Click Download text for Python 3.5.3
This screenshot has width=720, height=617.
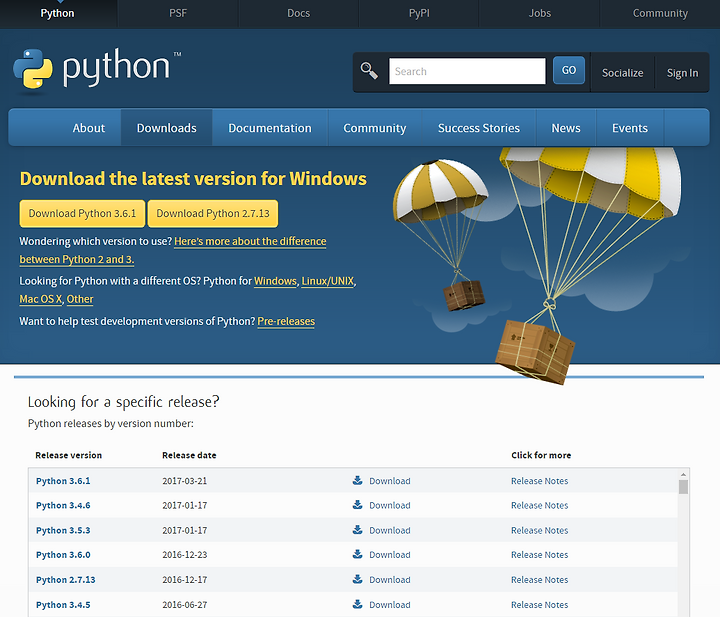click(390, 530)
